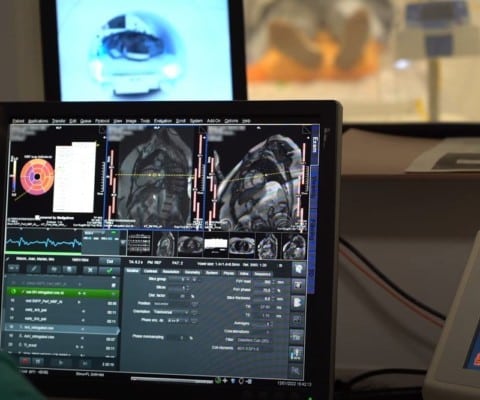Viewport: 480px width, 400px height.
Task: Toggle the checkbox under the bullseye plot
Action: click(x=38, y=218)
